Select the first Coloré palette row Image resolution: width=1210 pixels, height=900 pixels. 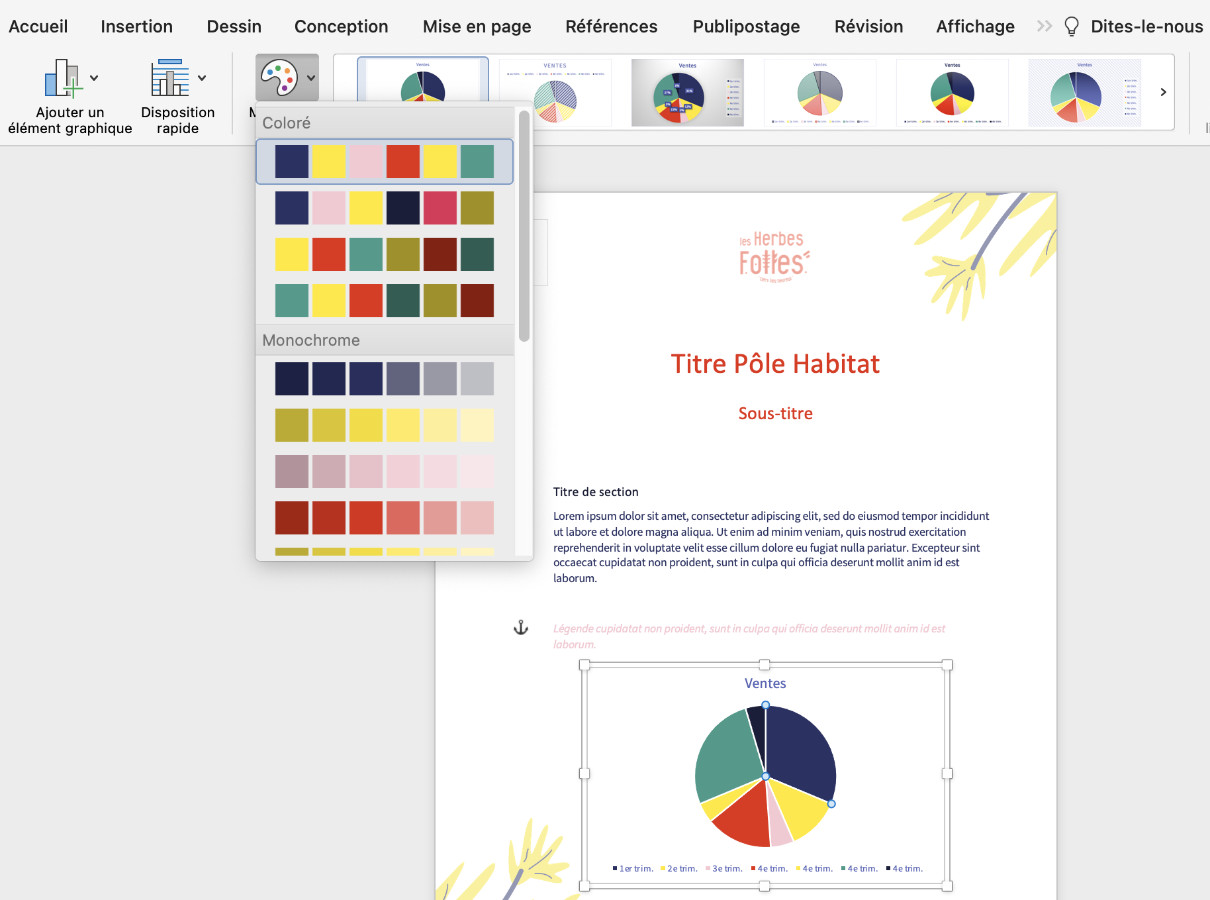pyautogui.click(x=384, y=162)
